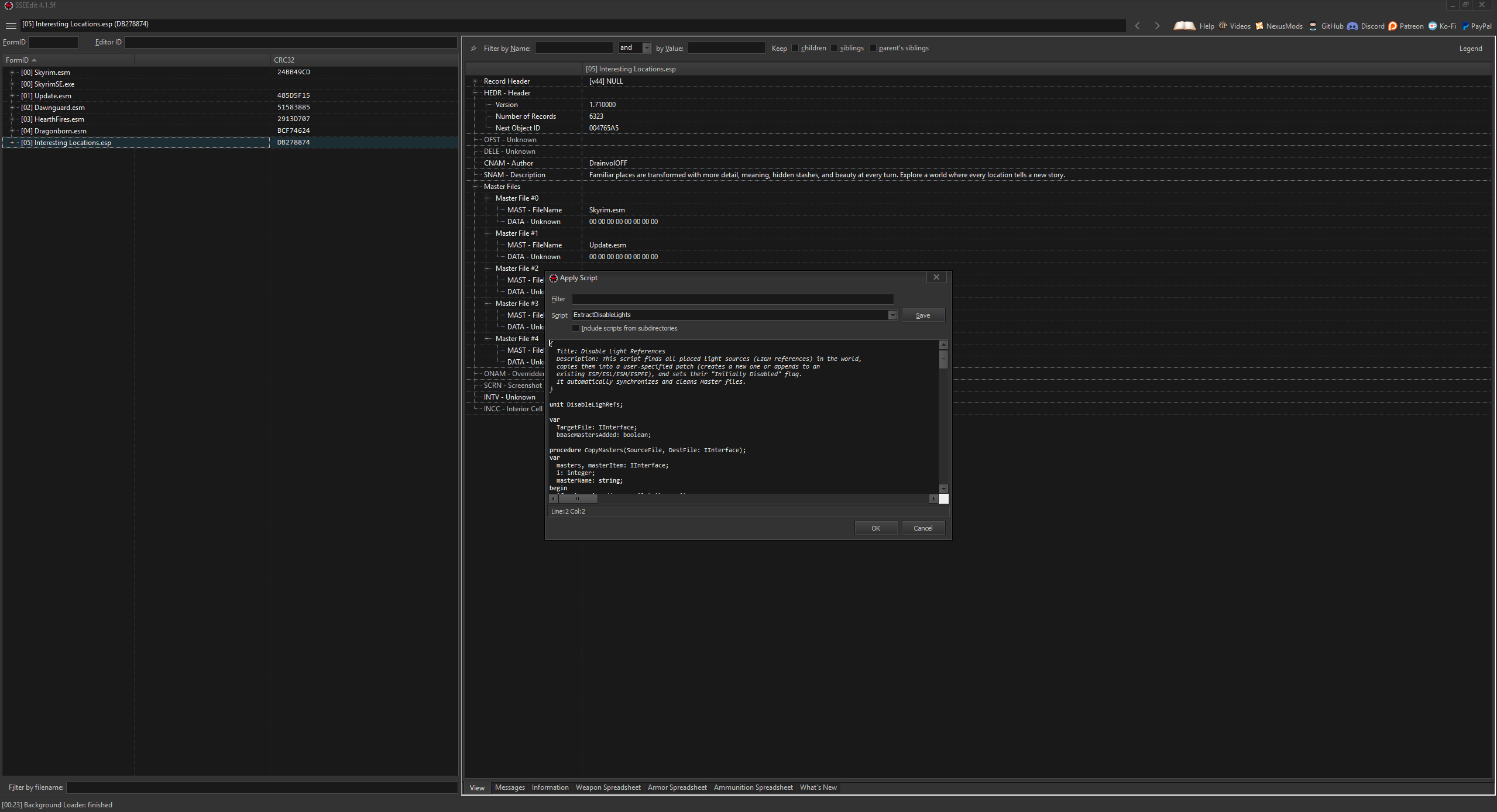The height and width of the screenshot is (812, 1497).
Task: Open the hamburger menu next to the title
Action: coord(11,26)
